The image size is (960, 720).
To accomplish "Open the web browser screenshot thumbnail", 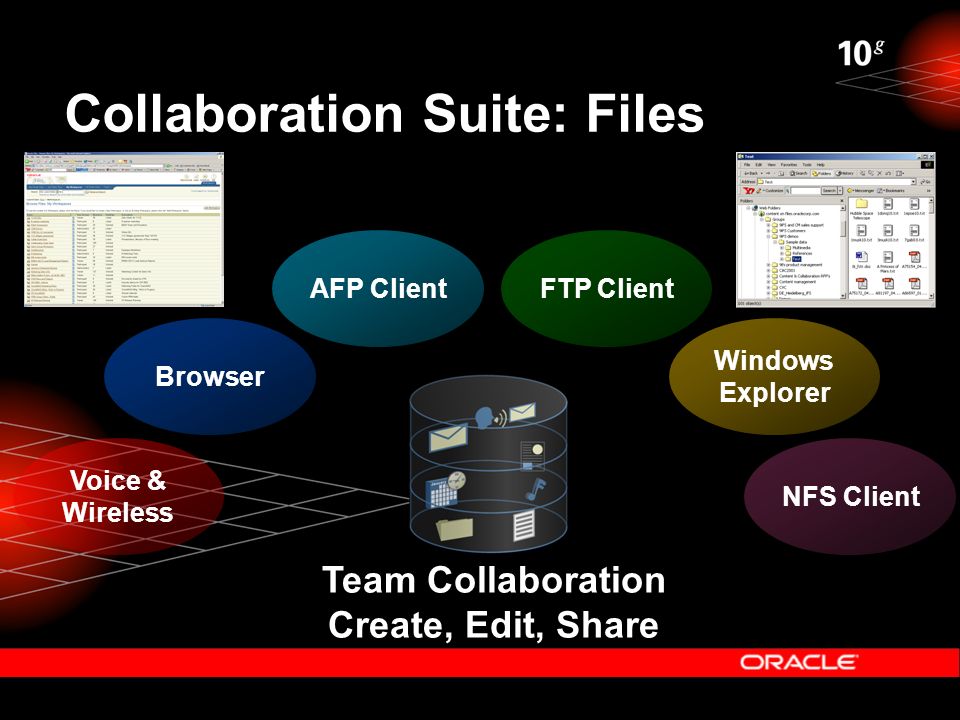I will [124, 230].
